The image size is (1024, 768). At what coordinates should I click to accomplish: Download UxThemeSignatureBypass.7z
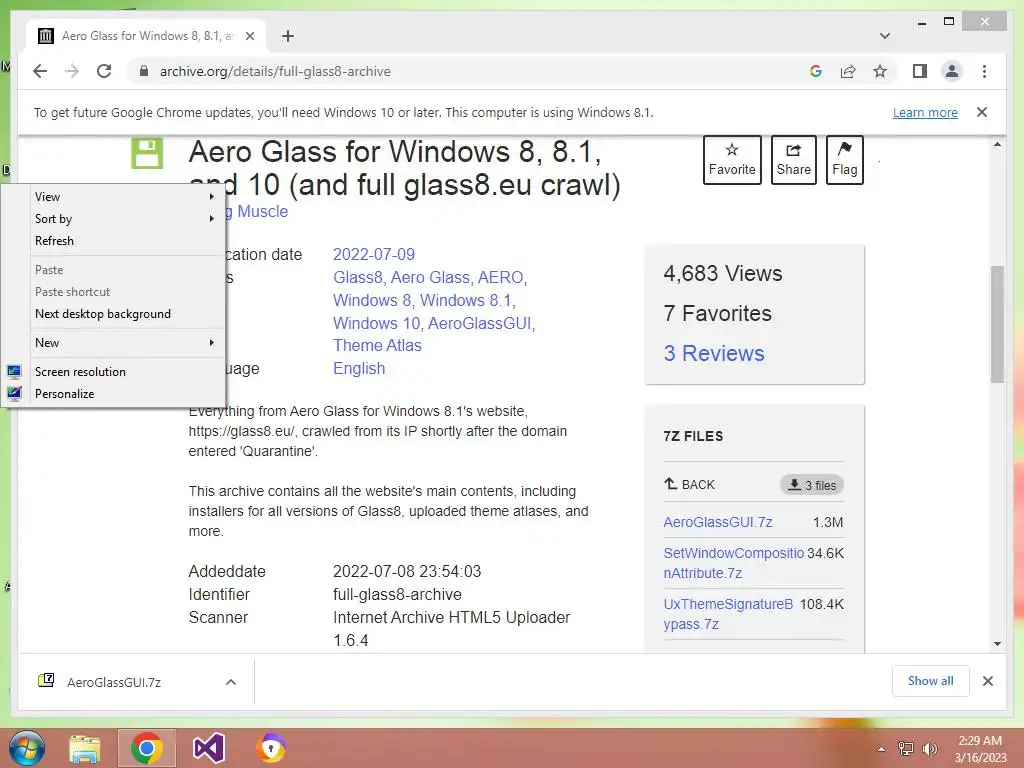pyautogui.click(x=728, y=614)
